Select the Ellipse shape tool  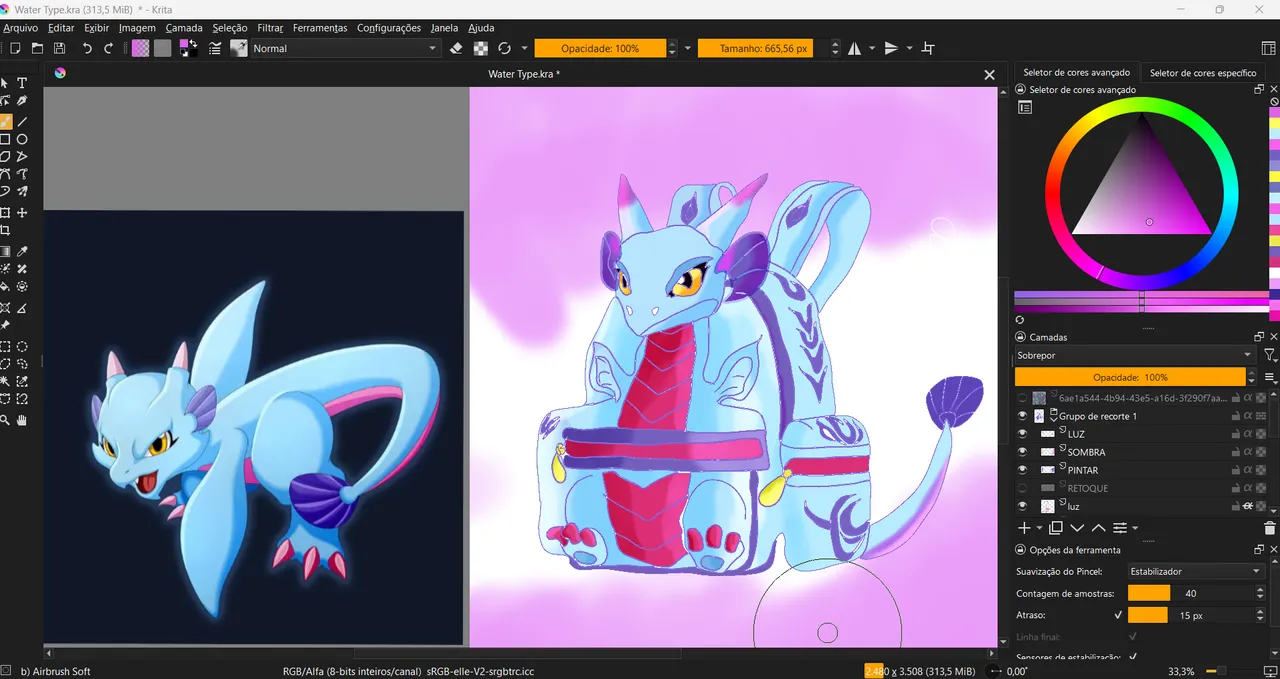(22, 139)
